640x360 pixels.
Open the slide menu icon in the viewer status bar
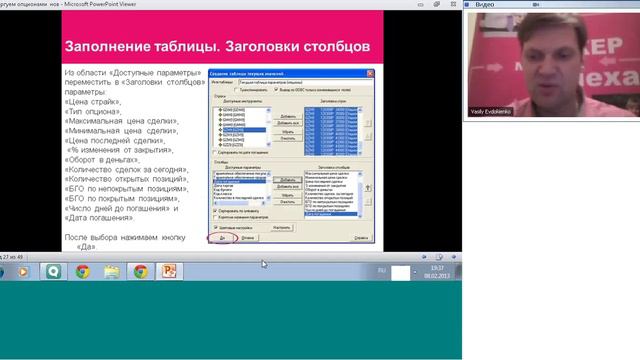coord(439,257)
